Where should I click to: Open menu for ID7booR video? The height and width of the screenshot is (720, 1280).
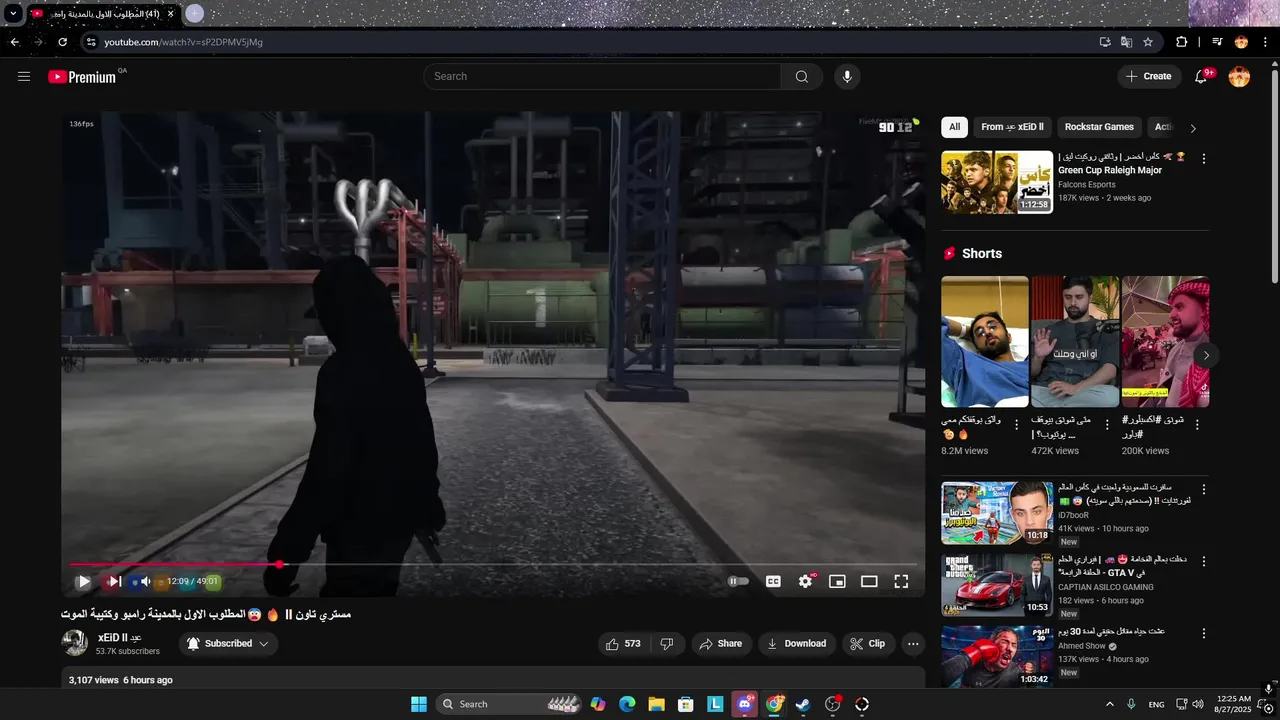pyautogui.click(x=1203, y=490)
